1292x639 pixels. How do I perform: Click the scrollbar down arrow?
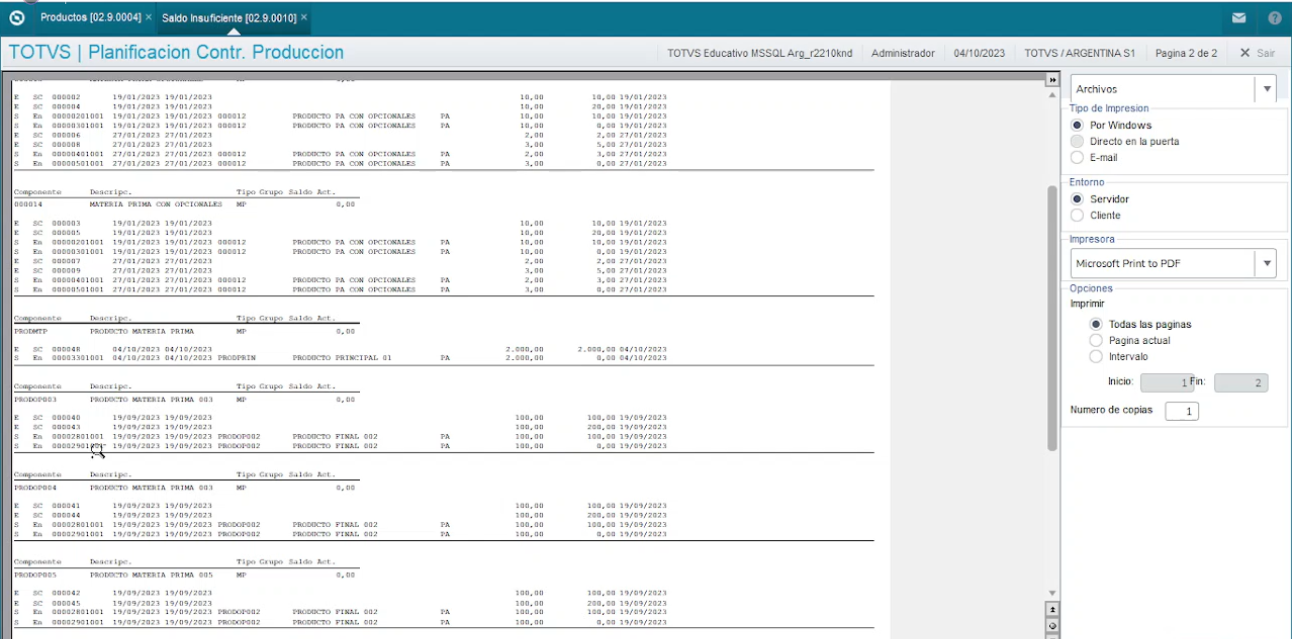(x=1052, y=593)
